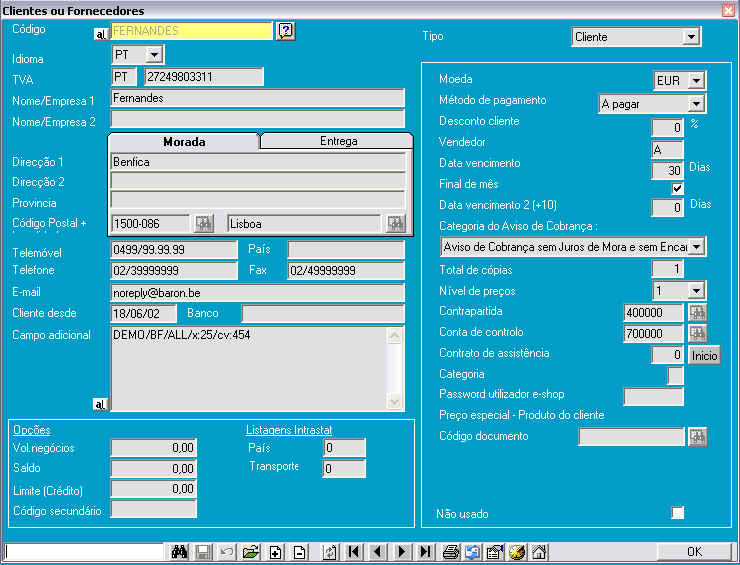Click the home icon in toolbar
This screenshot has width=740, height=565.
tap(539, 552)
